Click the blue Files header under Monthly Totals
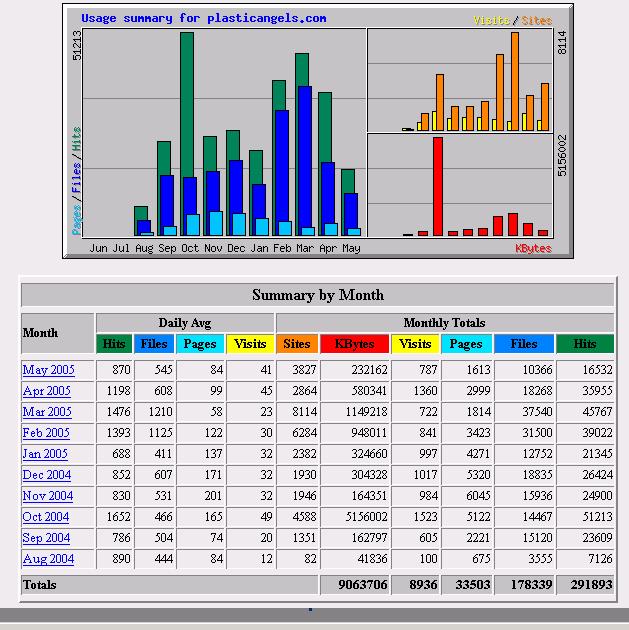 [524, 344]
